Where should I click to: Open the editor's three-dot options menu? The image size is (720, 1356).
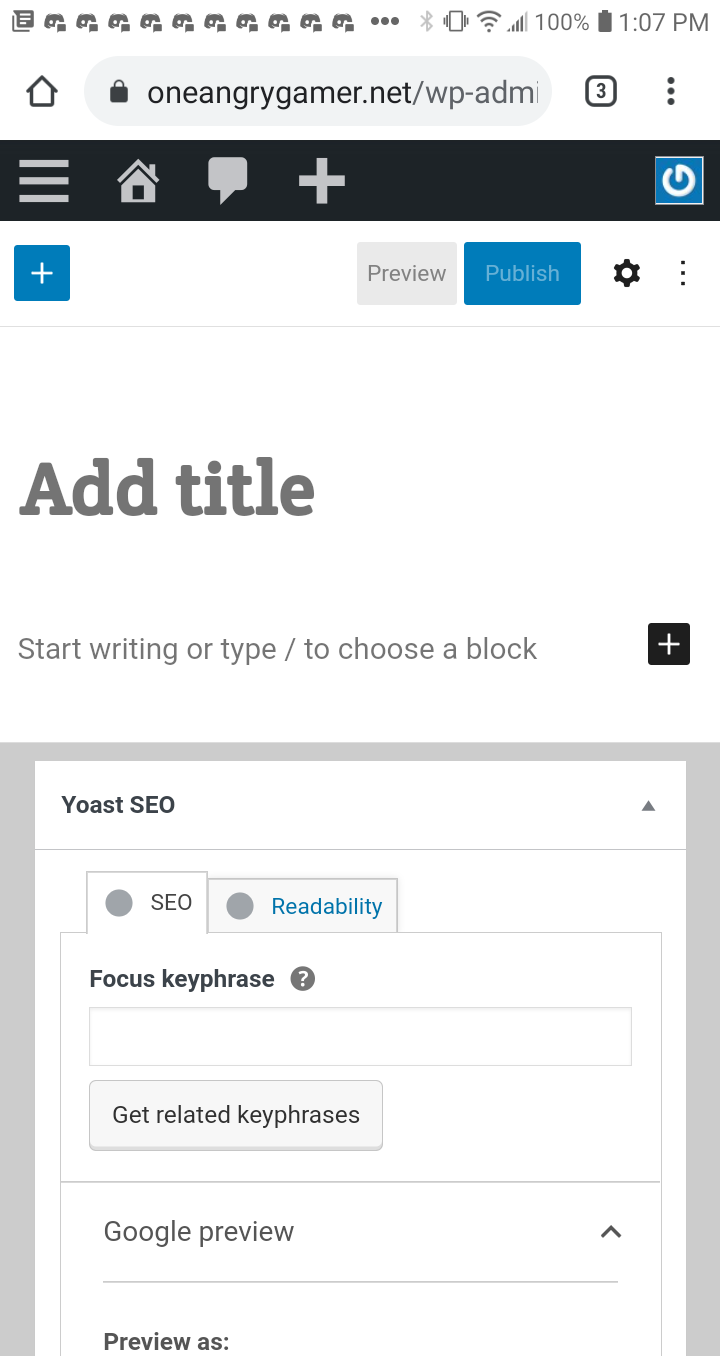coord(683,273)
